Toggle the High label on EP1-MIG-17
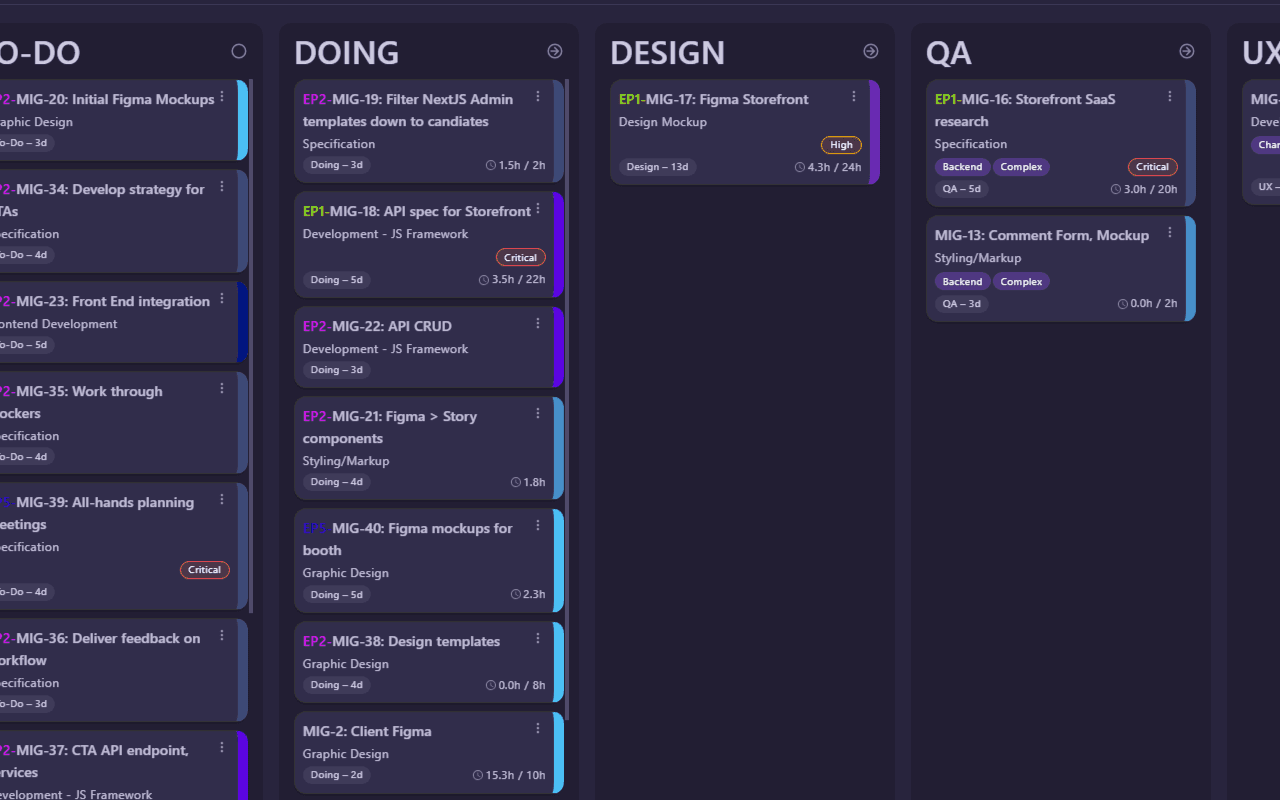1280x800 pixels. coord(841,144)
